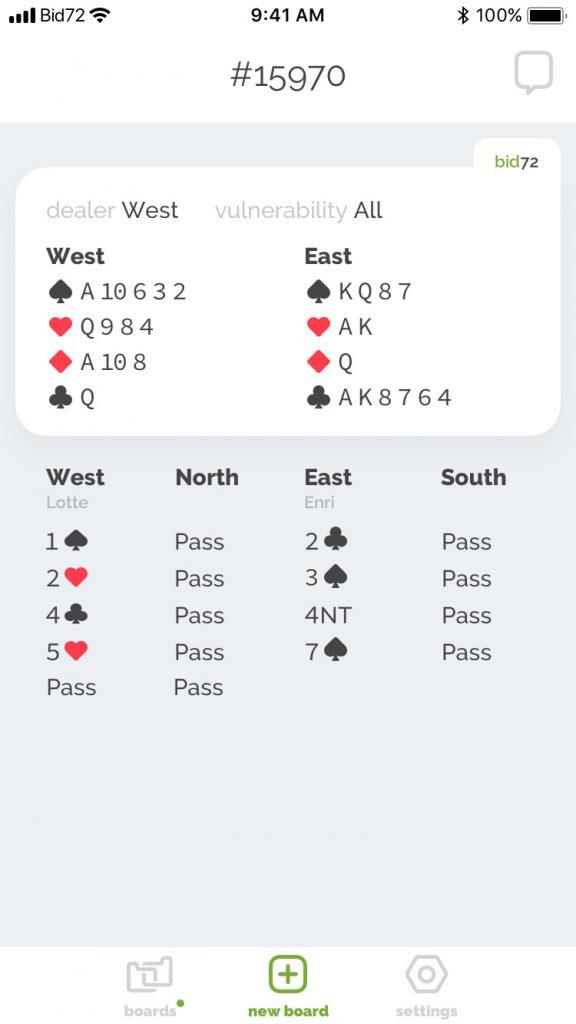Open the settings hexagon icon
The image size is (576, 1024).
point(426,975)
